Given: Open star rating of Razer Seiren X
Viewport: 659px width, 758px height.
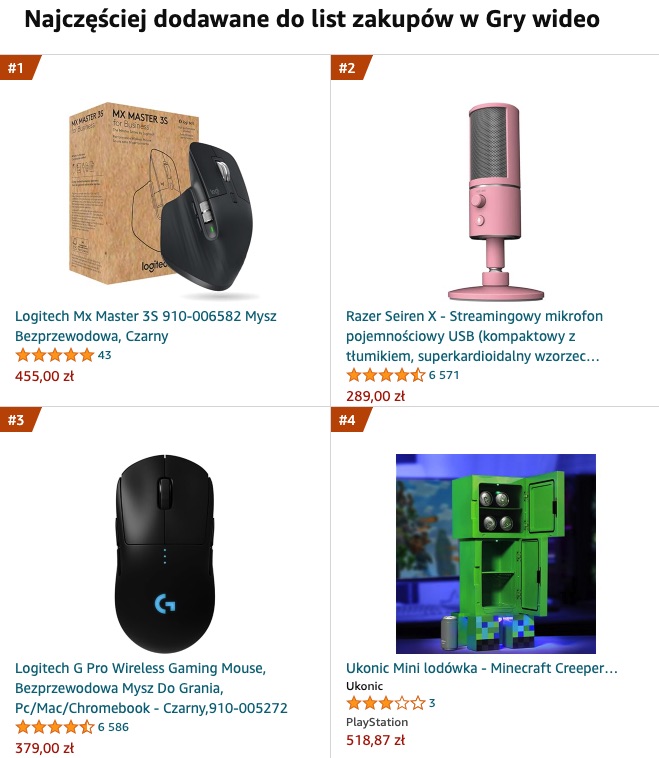Looking at the screenshot, I should coord(385,375).
